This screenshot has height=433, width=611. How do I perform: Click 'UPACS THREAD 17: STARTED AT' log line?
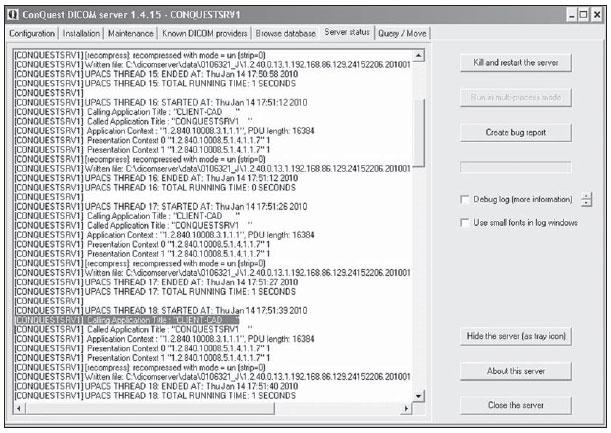(161, 207)
